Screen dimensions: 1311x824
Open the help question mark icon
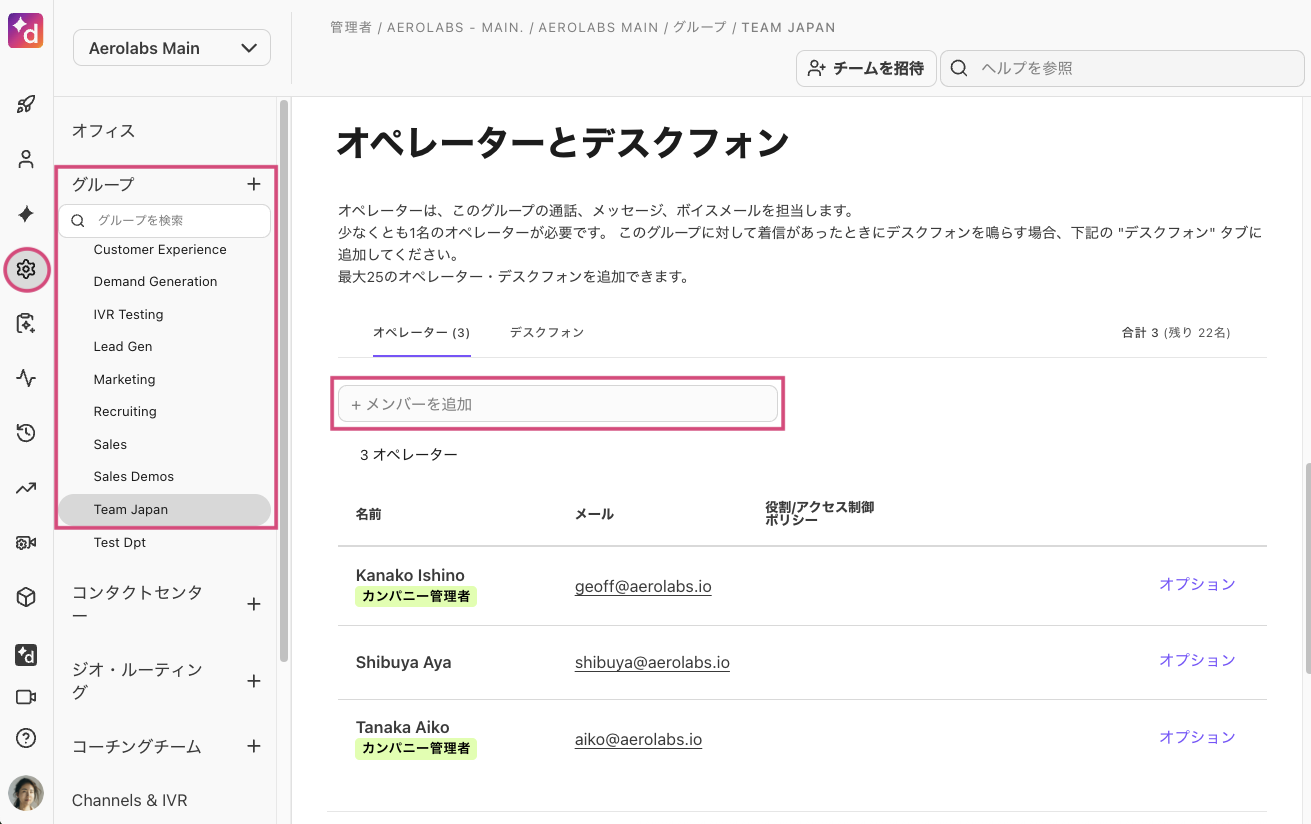point(26,738)
